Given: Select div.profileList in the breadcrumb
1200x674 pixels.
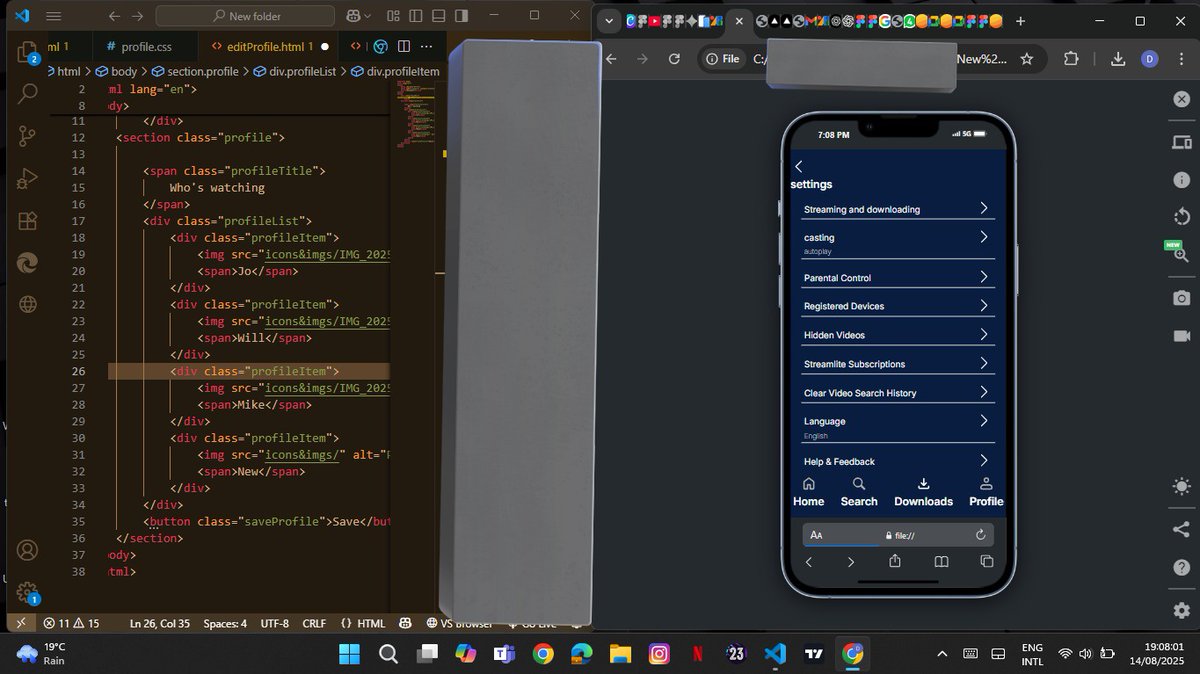Looking at the screenshot, I should 294,71.
